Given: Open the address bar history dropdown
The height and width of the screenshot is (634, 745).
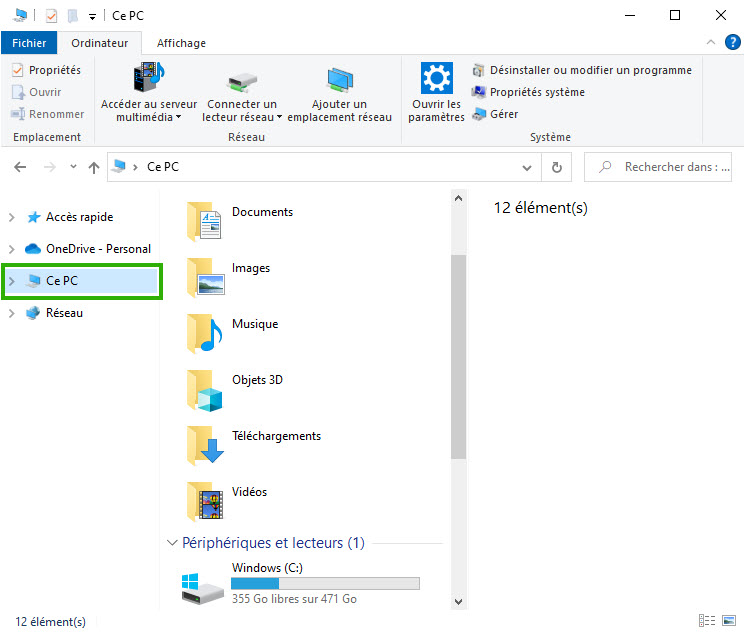Looking at the screenshot, I should 526,167.
